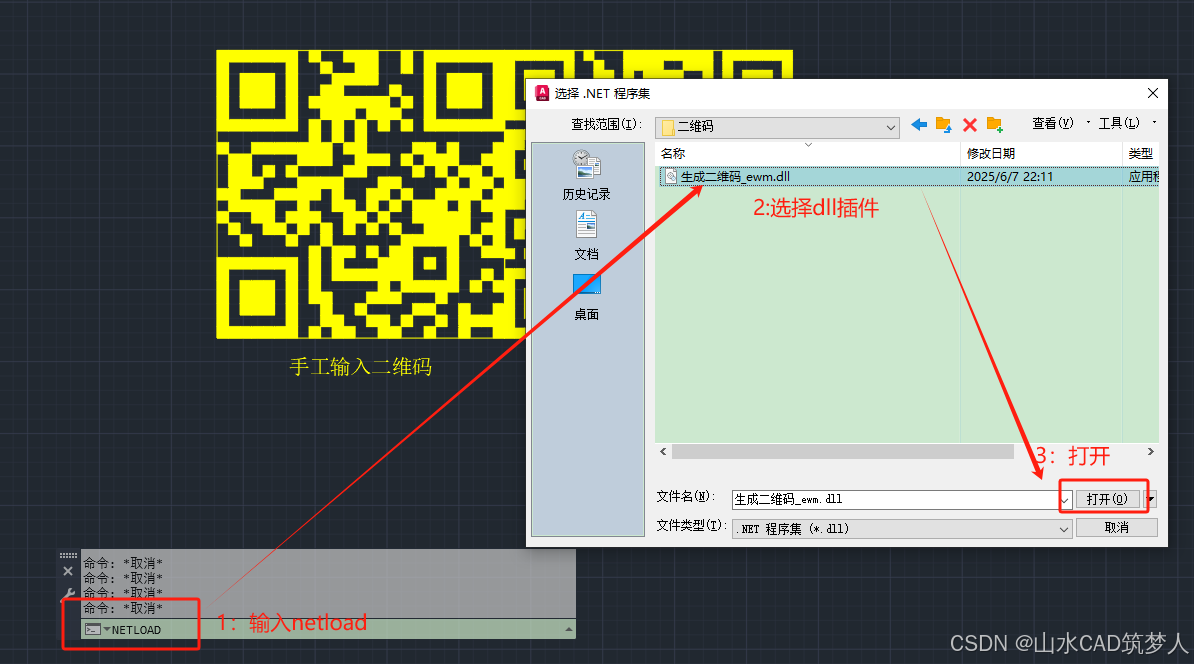This screenshot has height=664, width=1194.
Task: Sort files by 修改日期 column header
Action: [x=1041, y=153]
